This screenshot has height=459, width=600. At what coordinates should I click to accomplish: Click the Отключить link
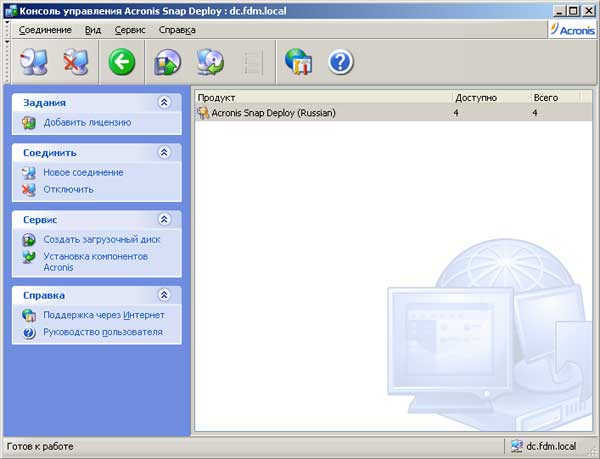pyautogui.click(x=68, y=189)
